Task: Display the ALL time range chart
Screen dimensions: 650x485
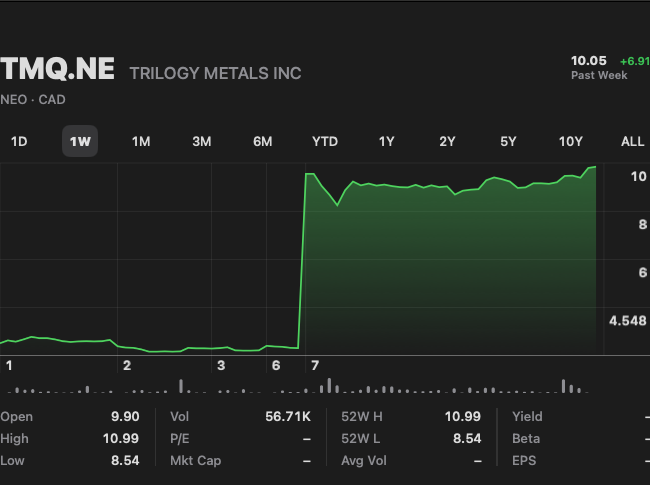Action: point(632,141)
